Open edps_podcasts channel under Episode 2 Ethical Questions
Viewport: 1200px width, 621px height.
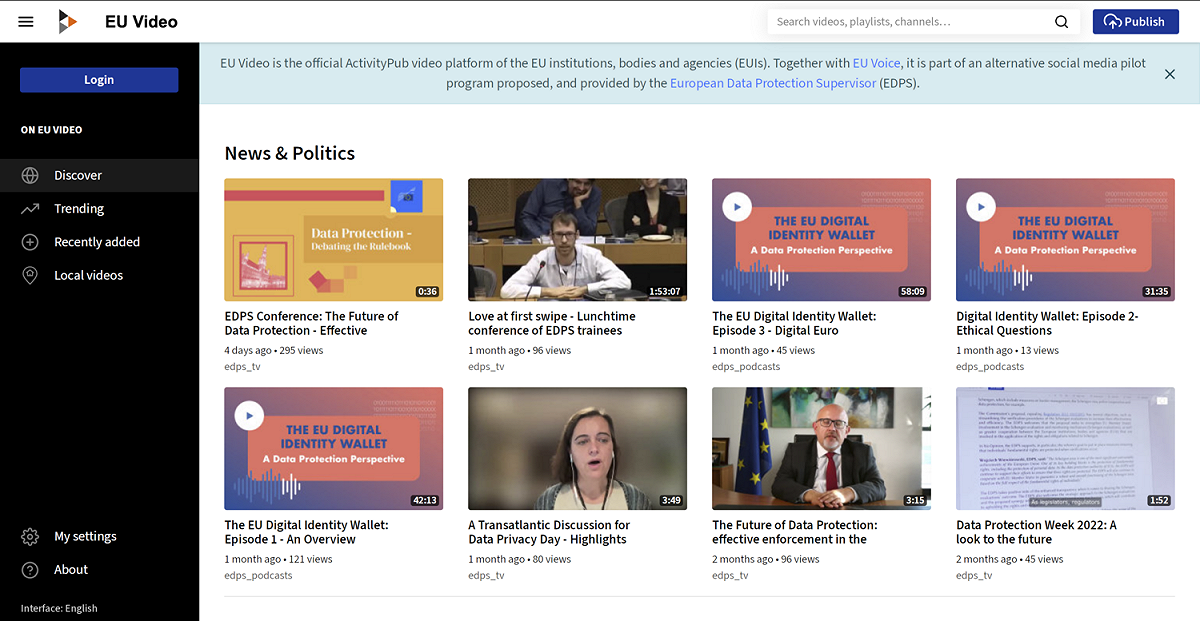(990, 366)
